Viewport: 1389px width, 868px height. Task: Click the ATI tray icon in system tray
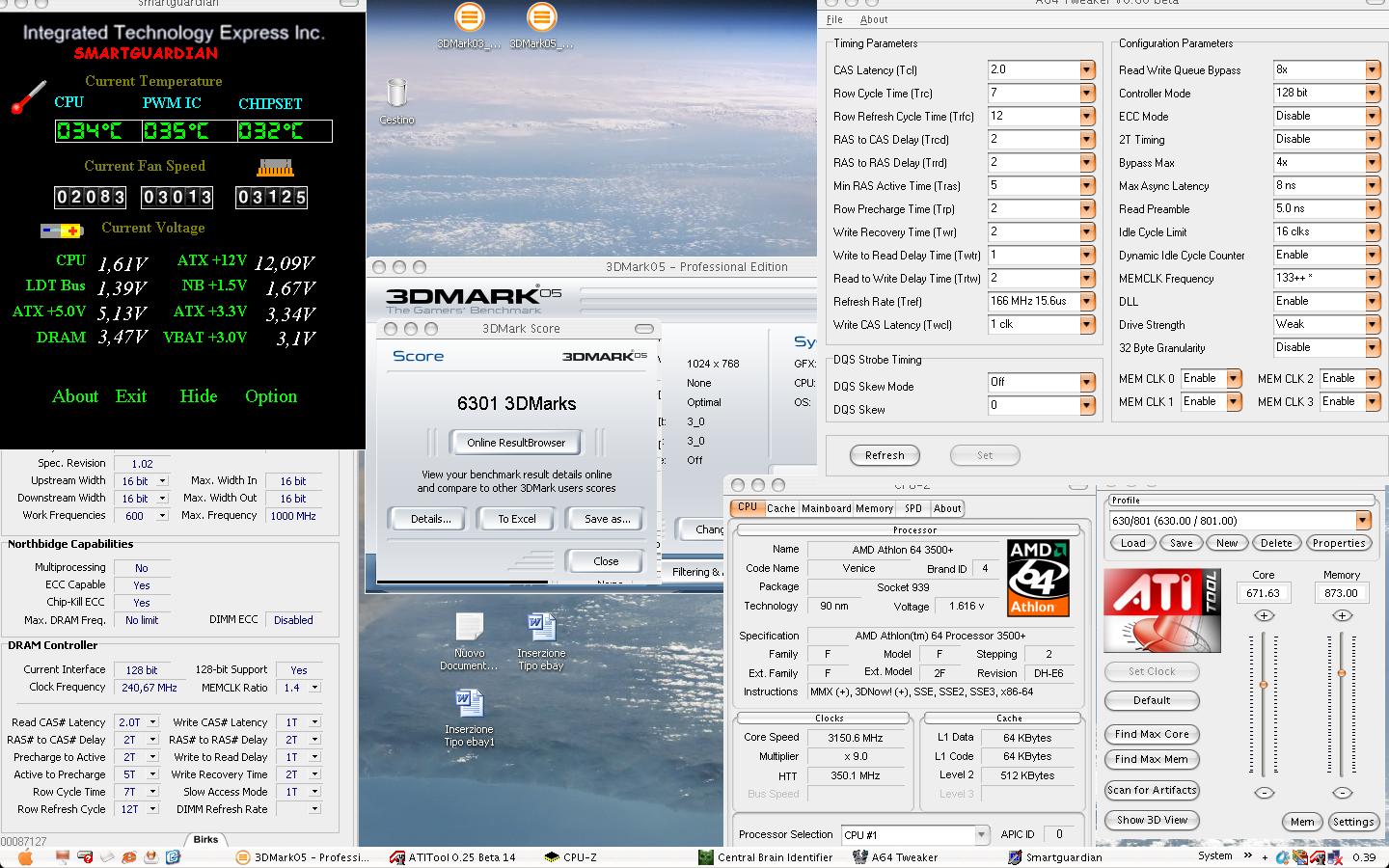(x=1318, y=856)
